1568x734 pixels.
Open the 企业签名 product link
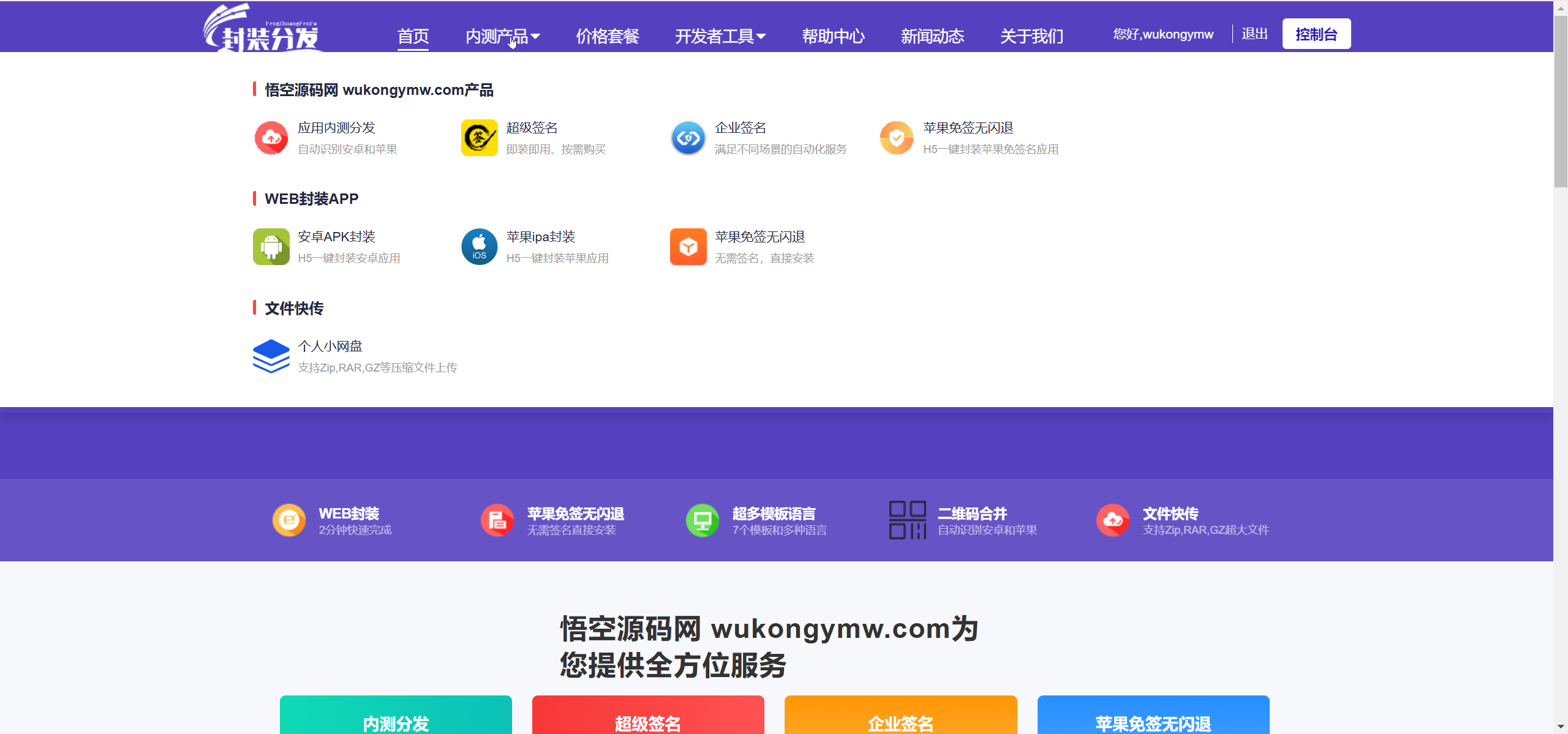pos(741,128)
